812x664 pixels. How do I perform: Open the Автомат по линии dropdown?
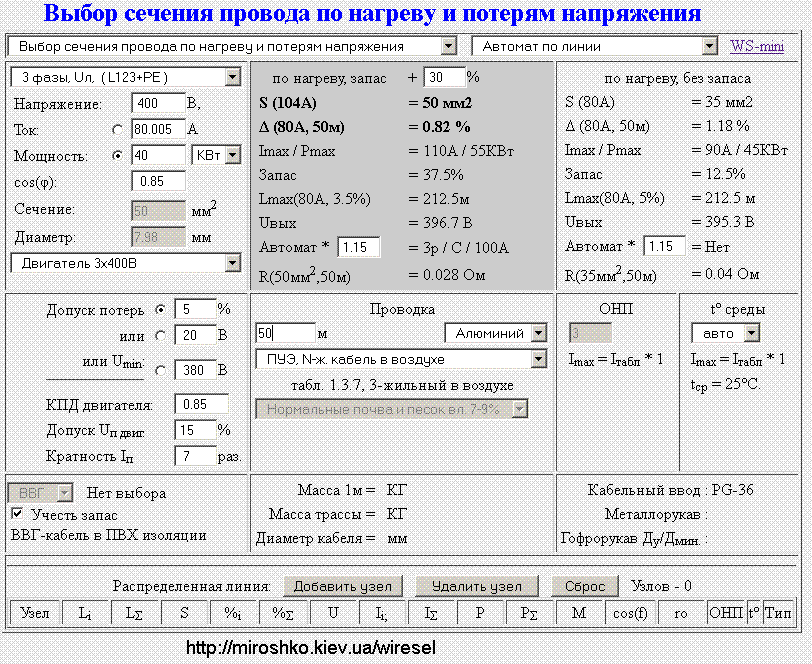tap(596, 46)
